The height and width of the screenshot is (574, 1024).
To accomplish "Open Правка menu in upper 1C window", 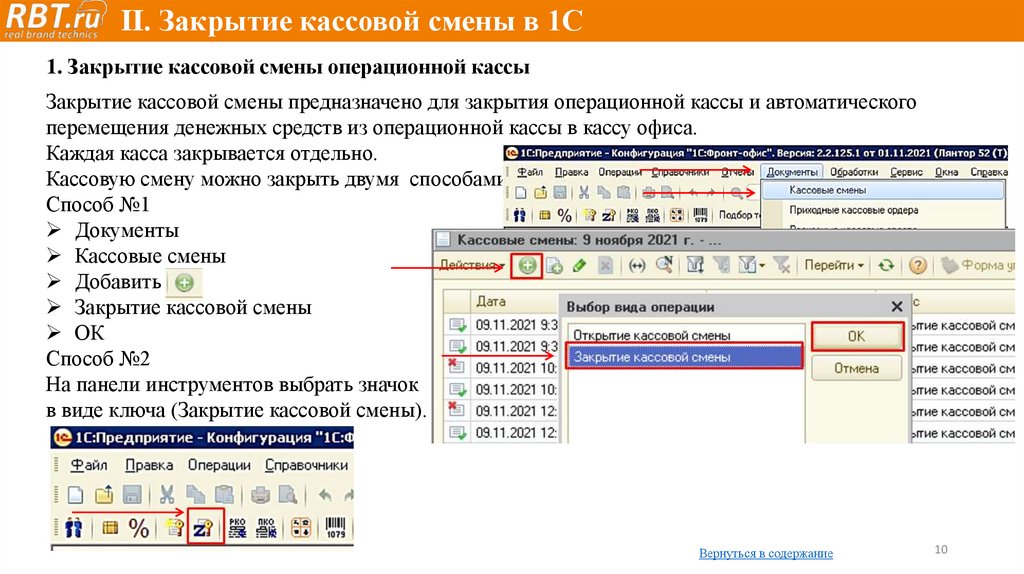I will click(x=571, y=172).
